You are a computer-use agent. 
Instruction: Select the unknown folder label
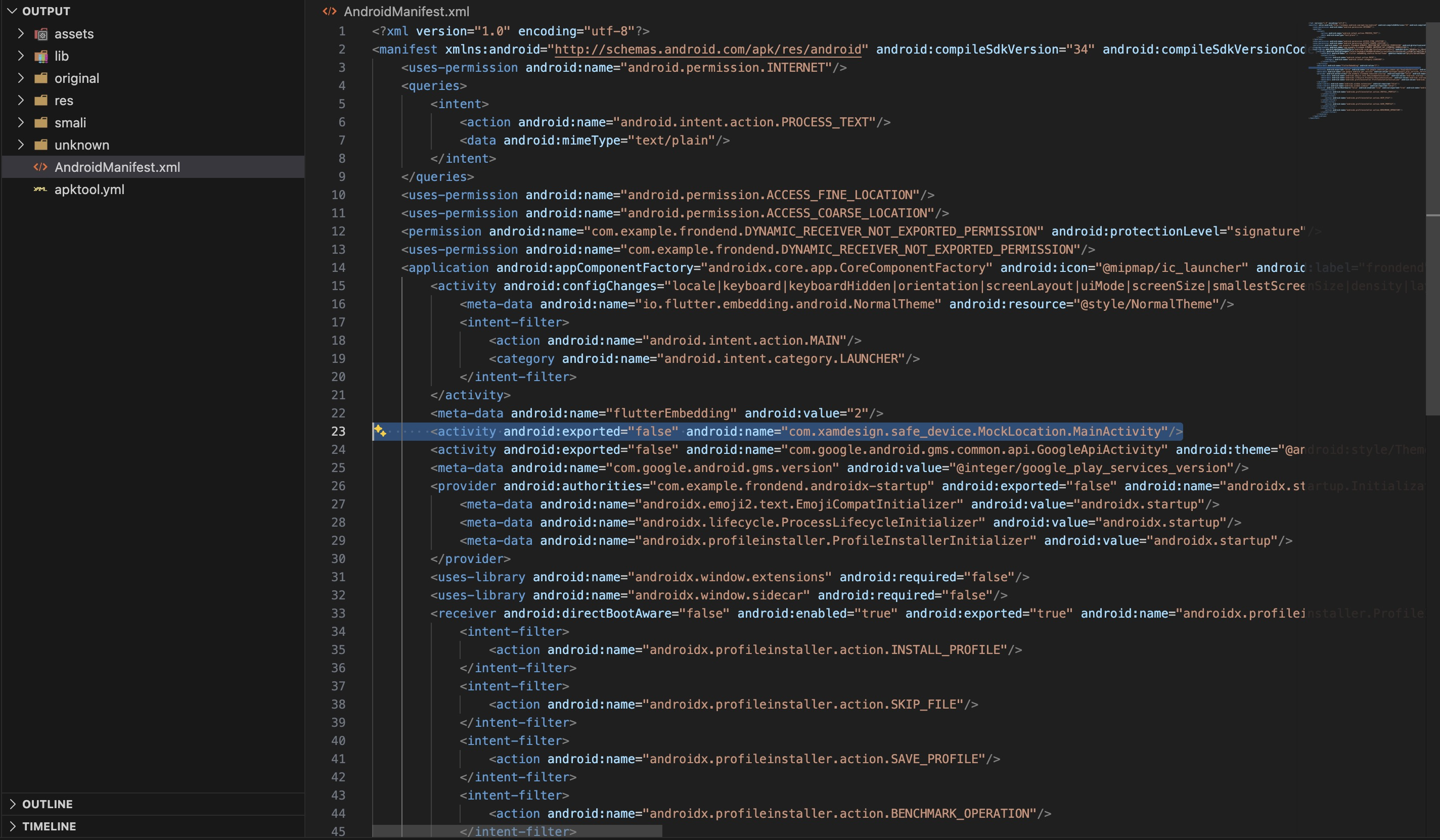click(82, 145)
